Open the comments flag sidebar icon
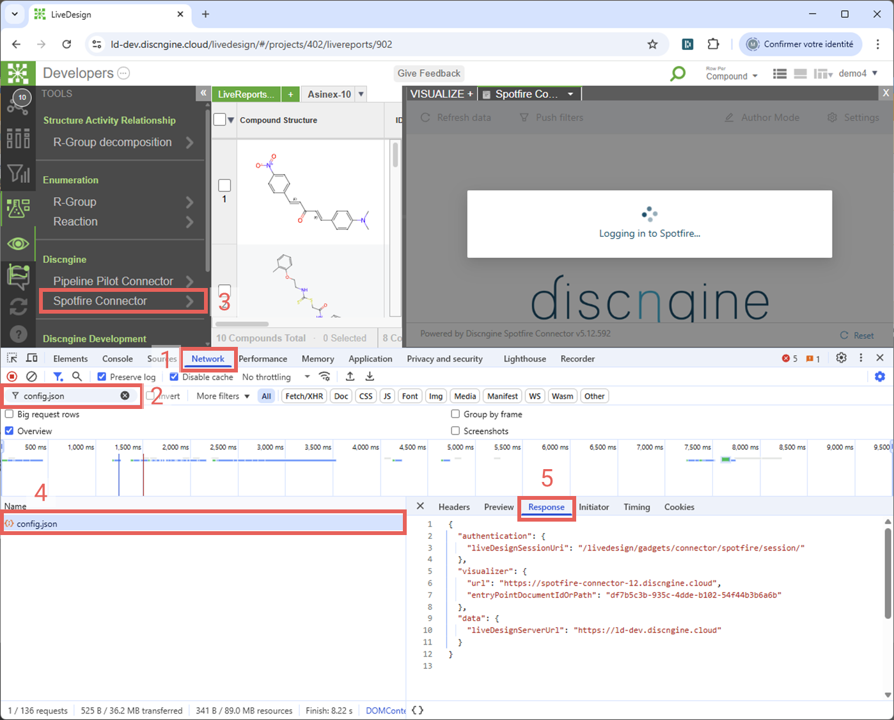This screenshot has width=894, height=720. (18, 277)
